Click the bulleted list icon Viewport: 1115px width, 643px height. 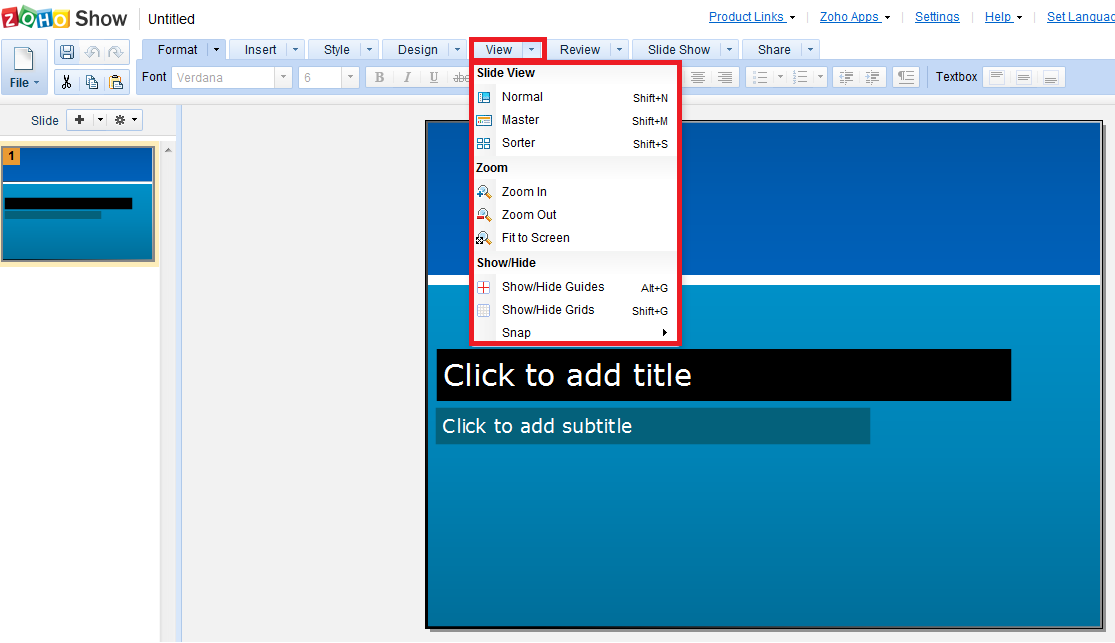(760, 77)
